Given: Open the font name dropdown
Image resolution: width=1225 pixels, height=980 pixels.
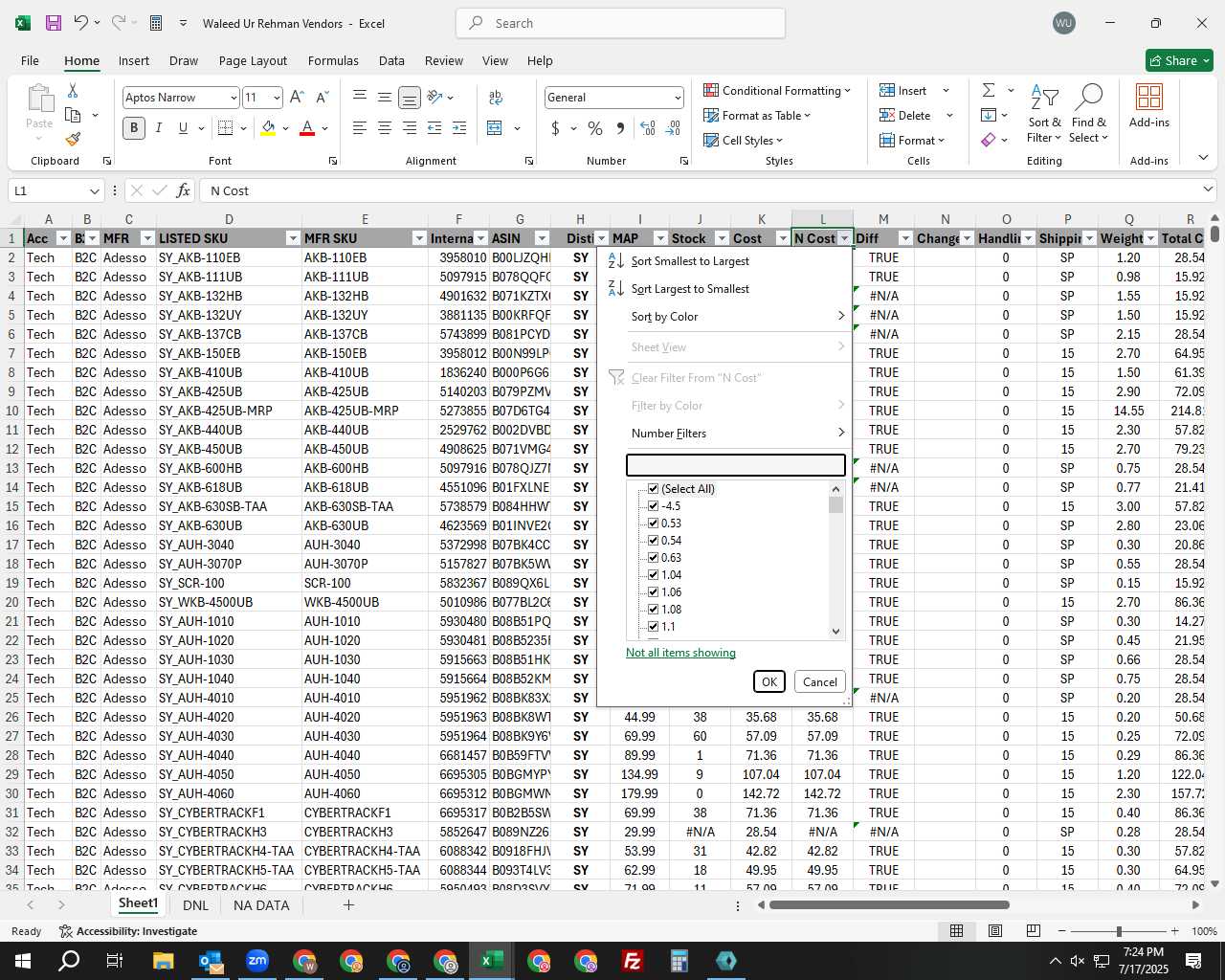Looking at the screenshot, I should click(x=233, y=98).
